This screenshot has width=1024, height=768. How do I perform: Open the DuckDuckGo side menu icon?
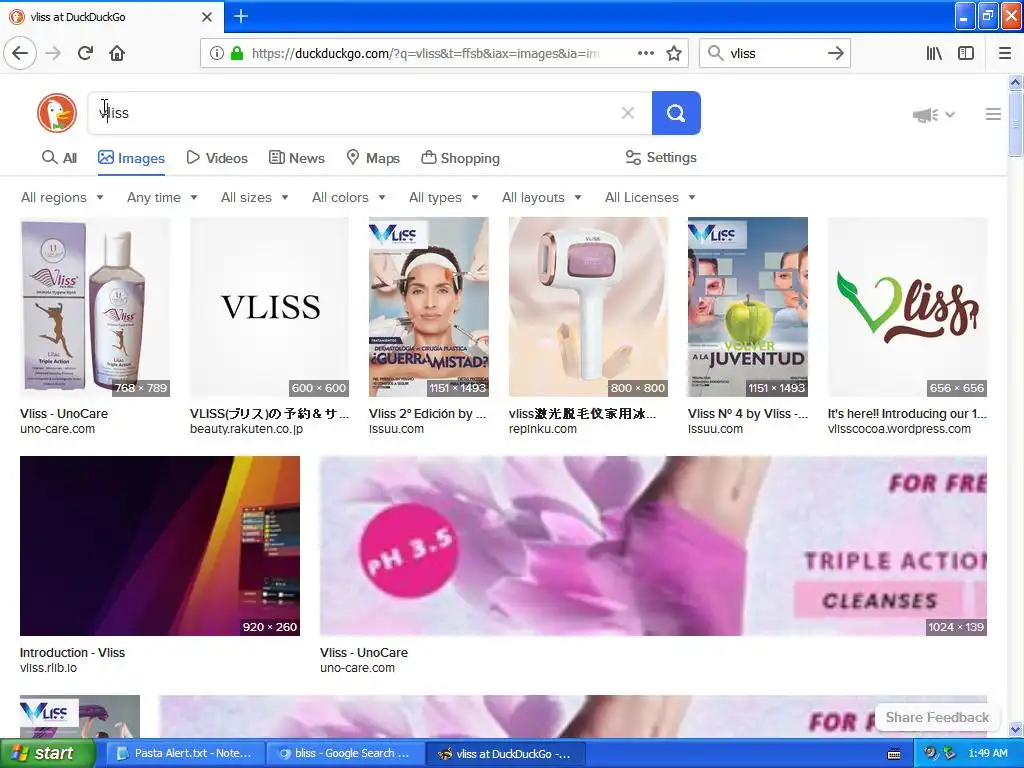(x=993, y=114)
